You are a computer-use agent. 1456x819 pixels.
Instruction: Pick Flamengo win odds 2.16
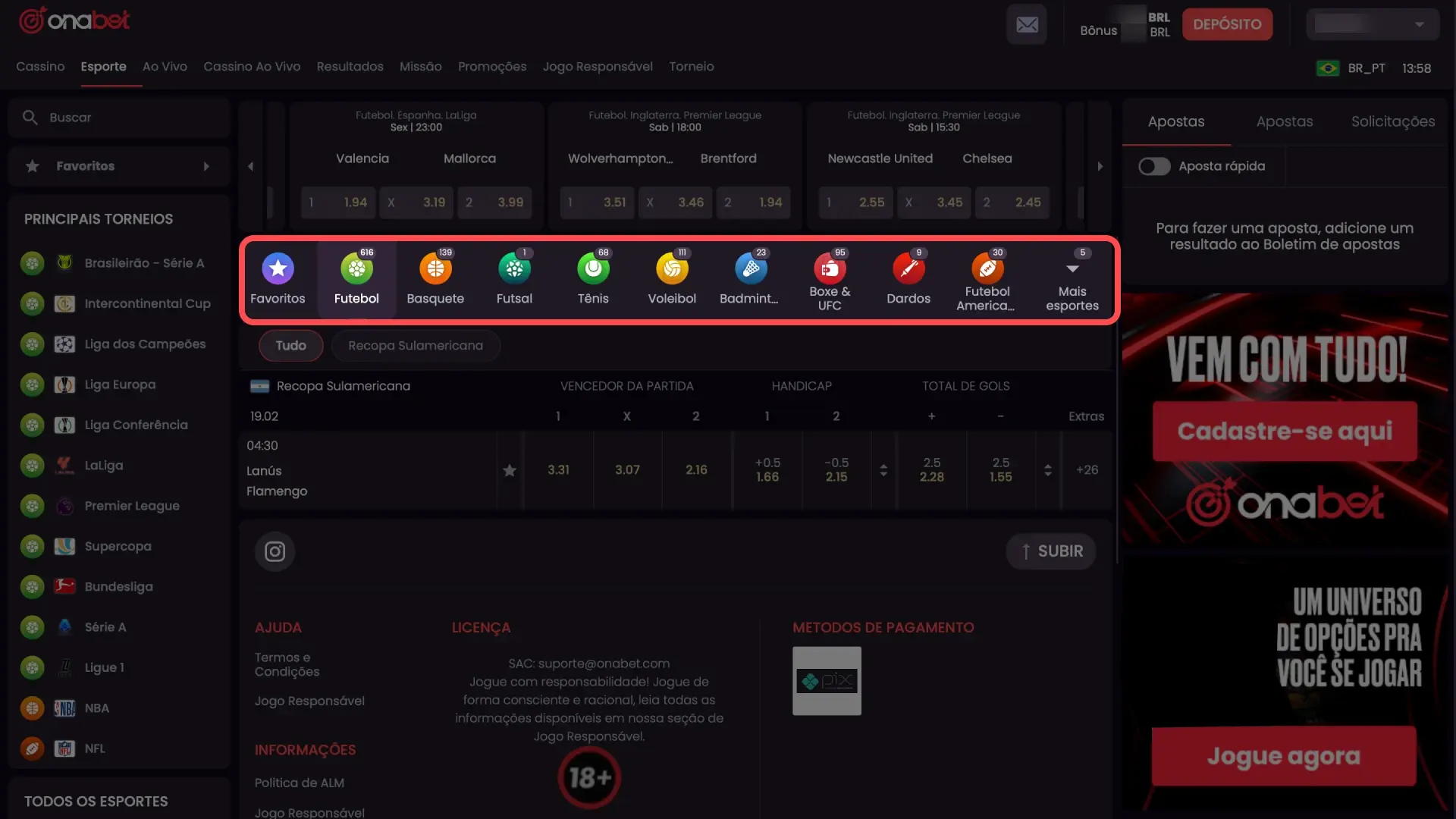pos(696,470)
